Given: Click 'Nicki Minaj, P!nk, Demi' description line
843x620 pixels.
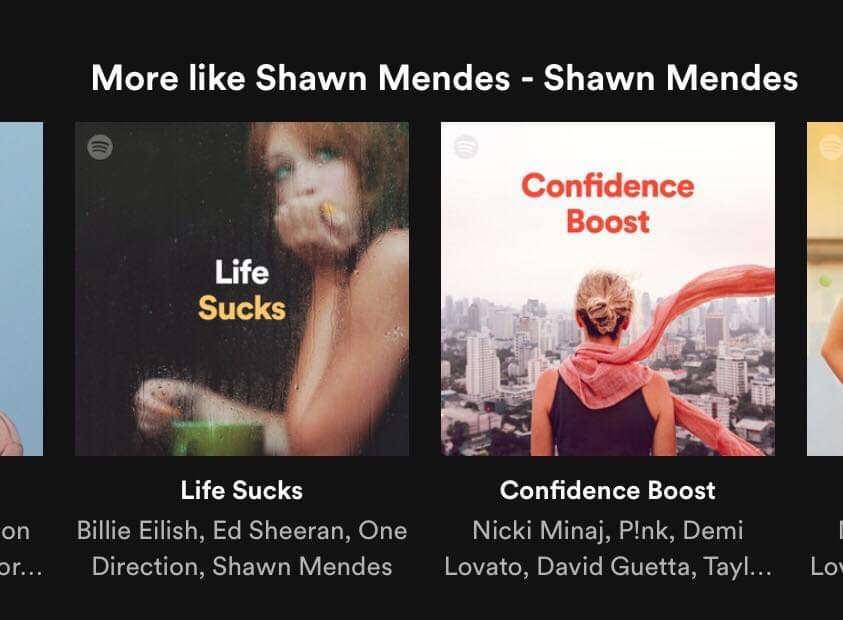Looking at the screenshot, I should point(608,531).
